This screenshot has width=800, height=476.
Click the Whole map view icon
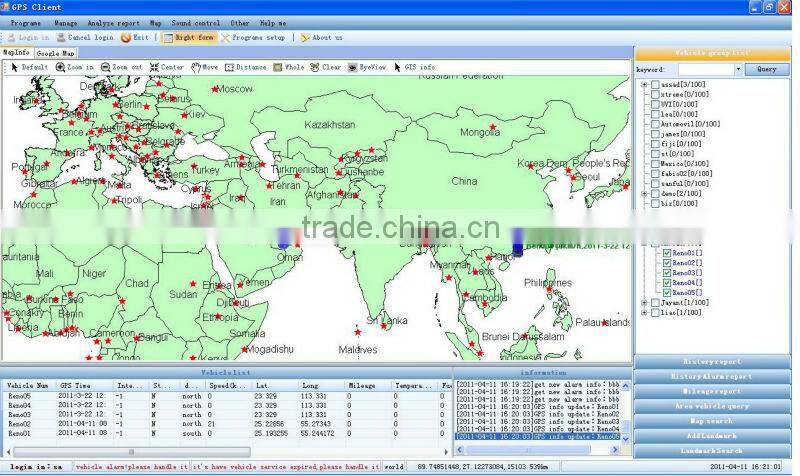[x=278, y=67]
